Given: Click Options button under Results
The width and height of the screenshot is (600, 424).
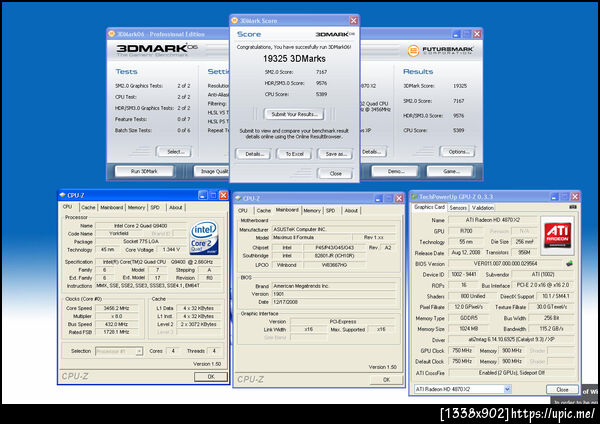Looking at the screenshot, I should click(458, 152).
